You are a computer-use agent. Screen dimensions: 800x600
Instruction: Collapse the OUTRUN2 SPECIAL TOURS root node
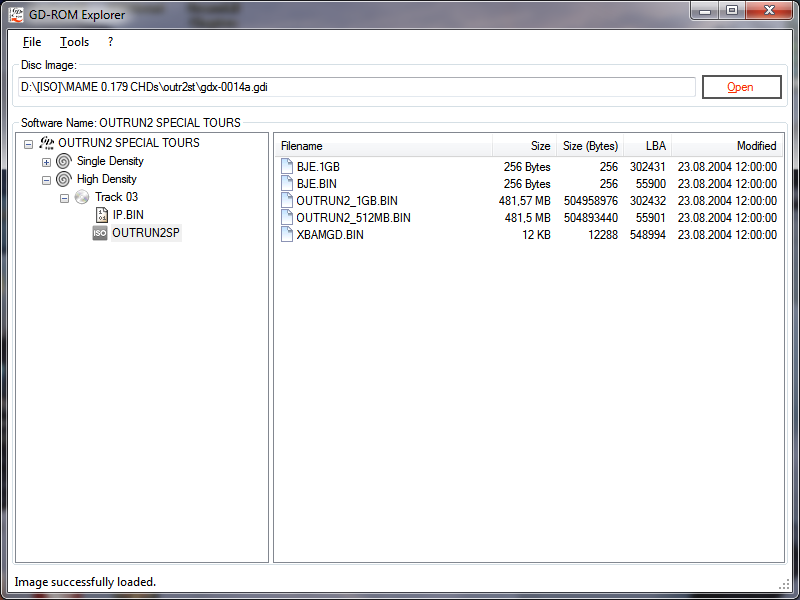click(x=29, y=144)
